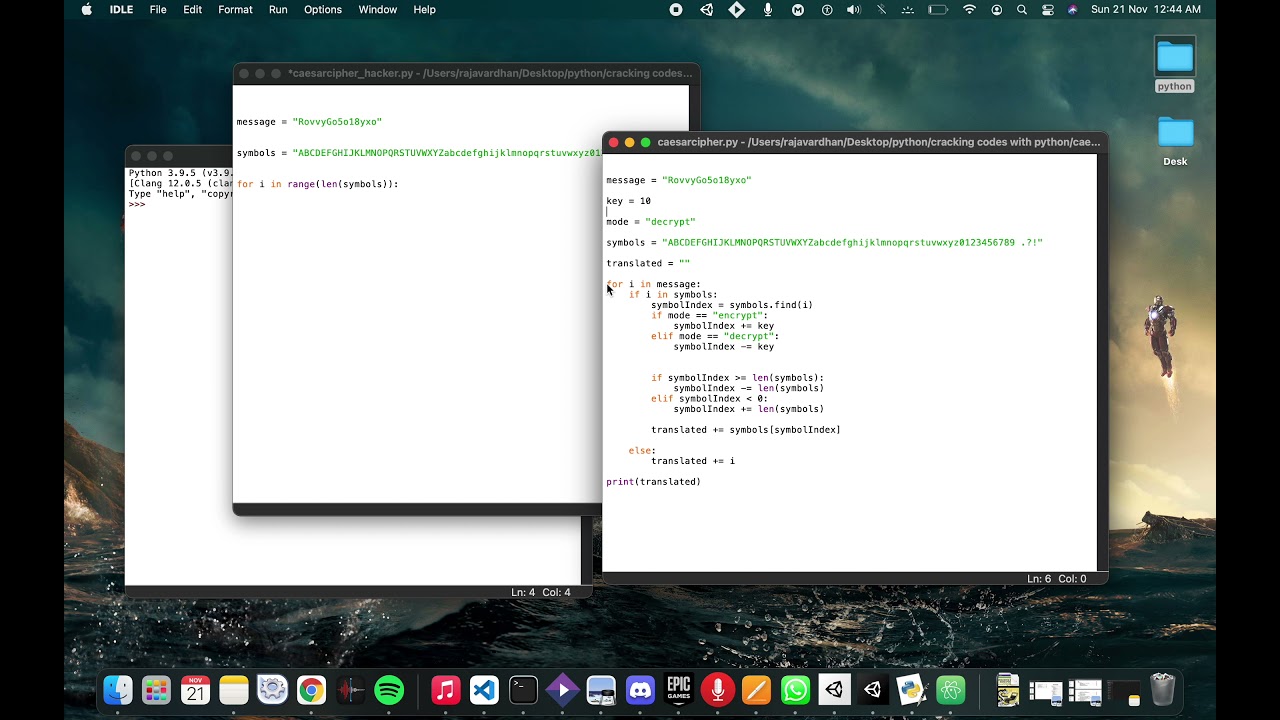
Task: Open the Calendar app in dock
Action: pos(195,690)
